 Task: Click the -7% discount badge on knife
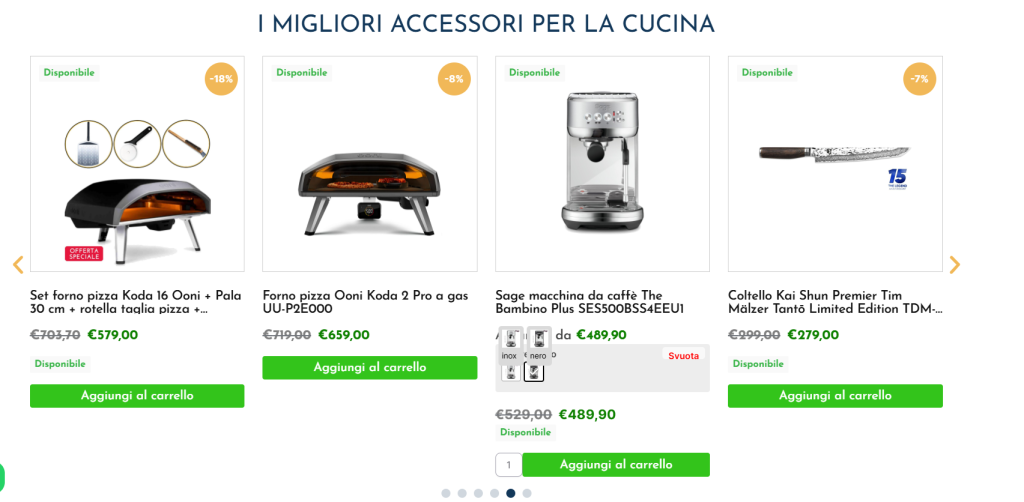coord(920,79)
